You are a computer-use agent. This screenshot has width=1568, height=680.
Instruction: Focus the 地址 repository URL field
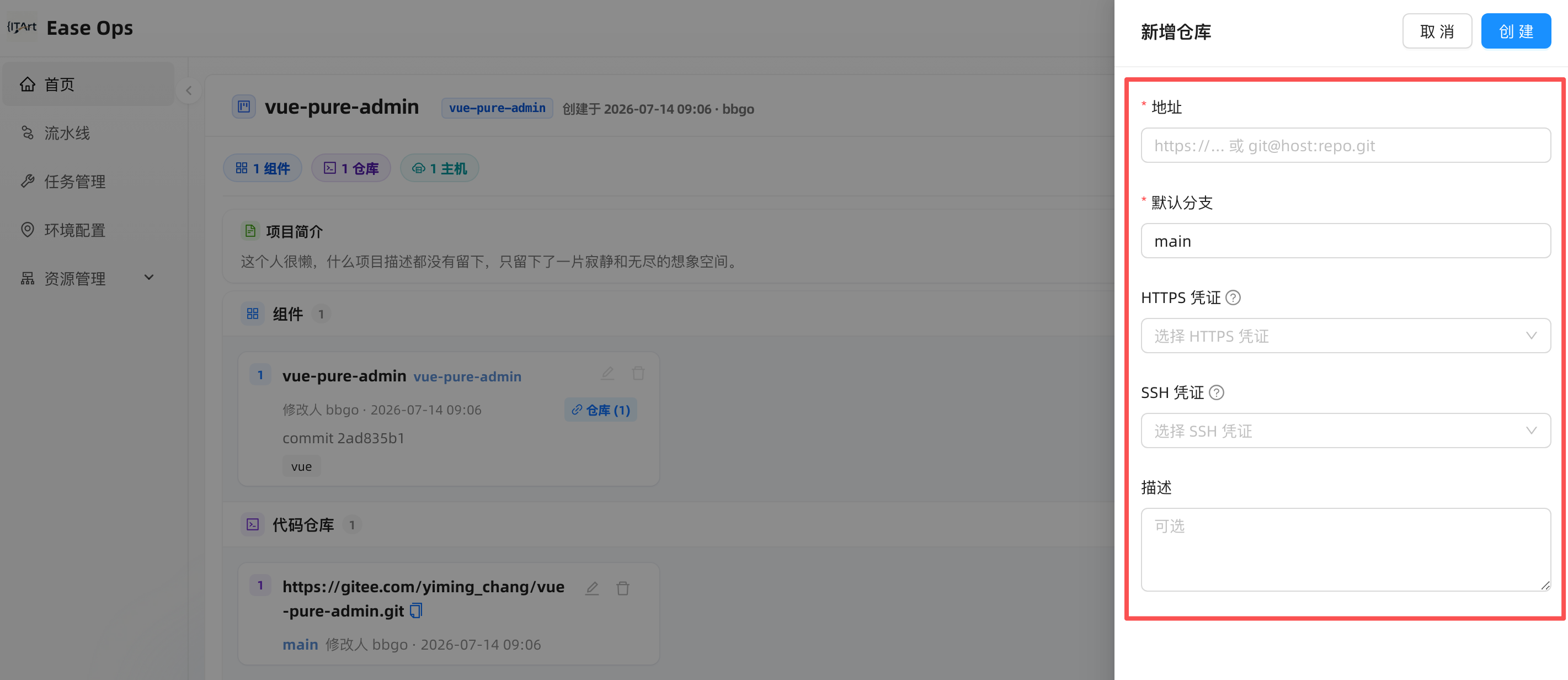tap(1345, 145)
